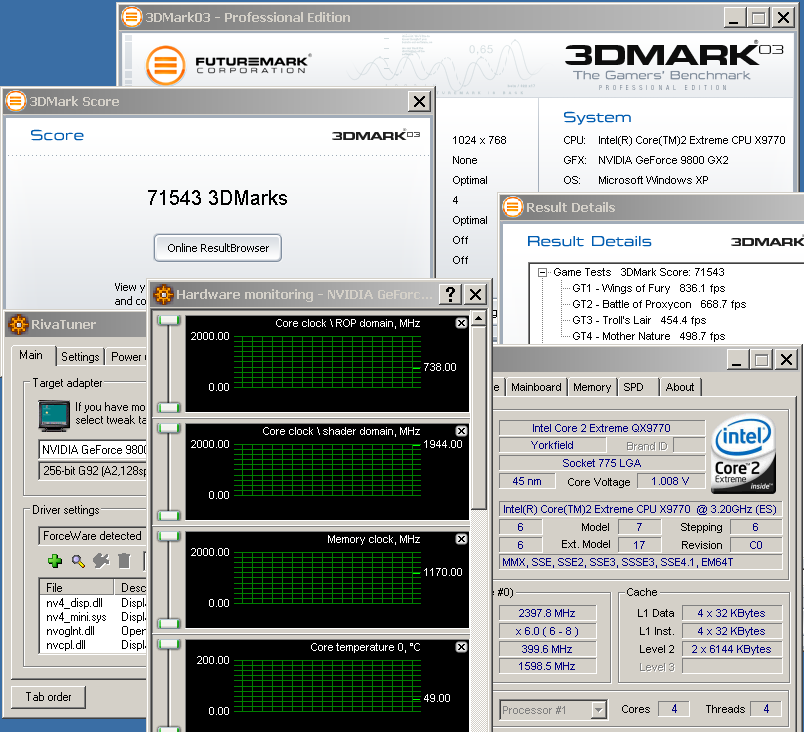Close the Core temperature 0 graph
The image size is (804, 732).
tap(461, 647)
